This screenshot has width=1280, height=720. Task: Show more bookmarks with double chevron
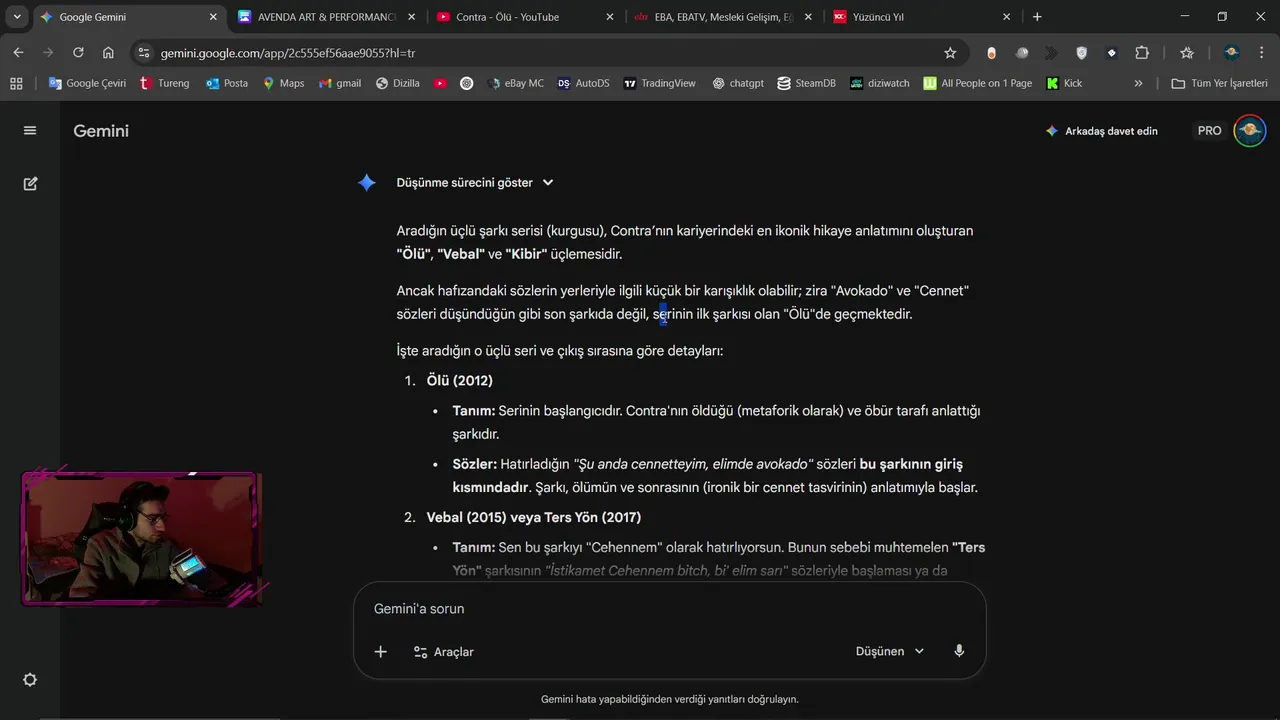pyautogui.click(x=1138, y=84)
